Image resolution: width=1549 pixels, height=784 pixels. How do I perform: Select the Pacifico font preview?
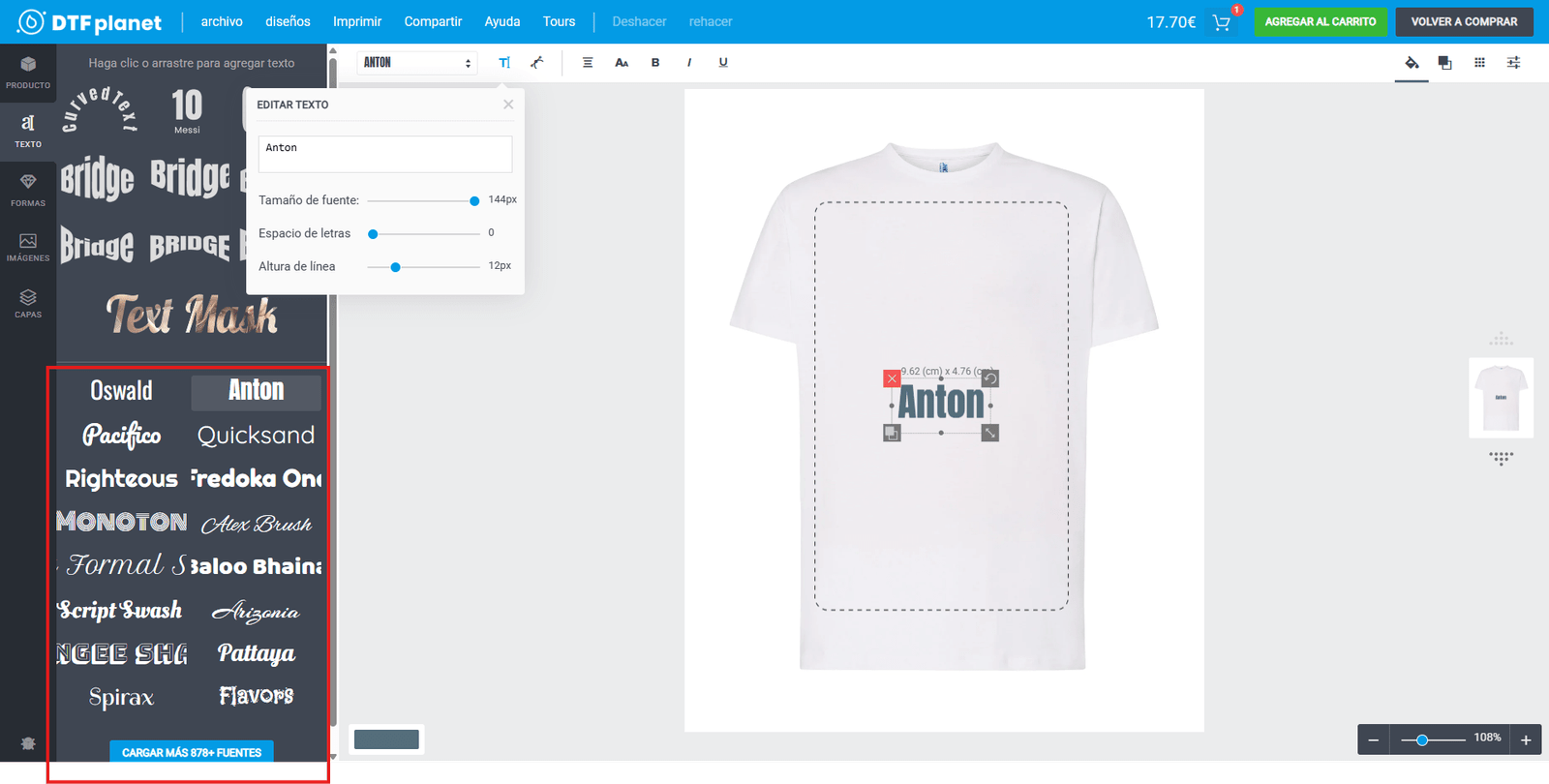pyautogui.click(x=122, y=435)
